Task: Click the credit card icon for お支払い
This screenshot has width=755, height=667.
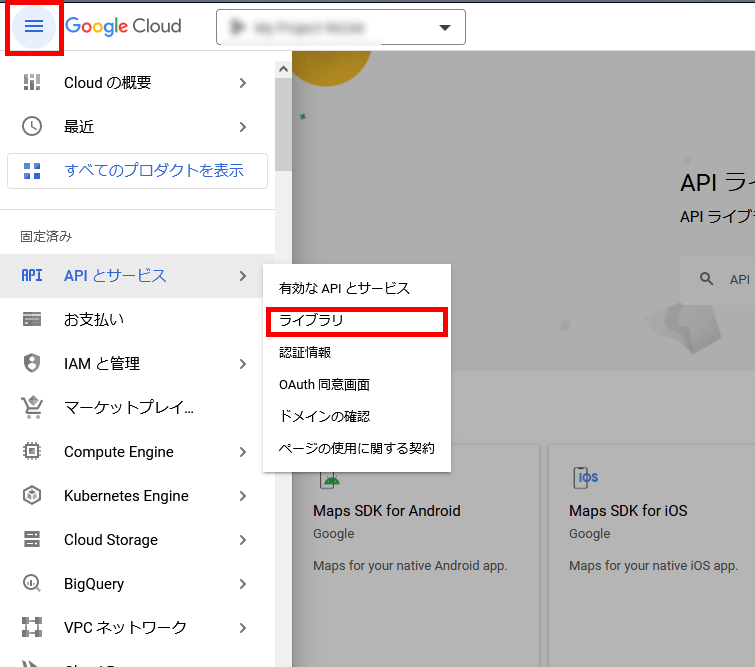Action: [x=32, y=319]
